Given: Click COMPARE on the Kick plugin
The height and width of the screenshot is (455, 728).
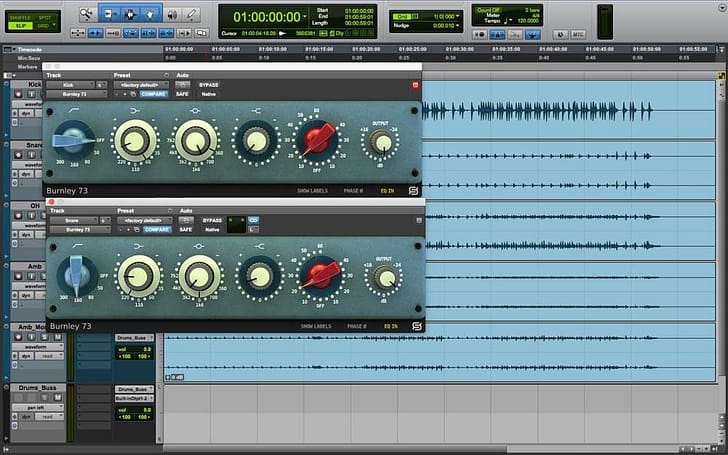Looking at the screenshot, I should coord(153,94).
